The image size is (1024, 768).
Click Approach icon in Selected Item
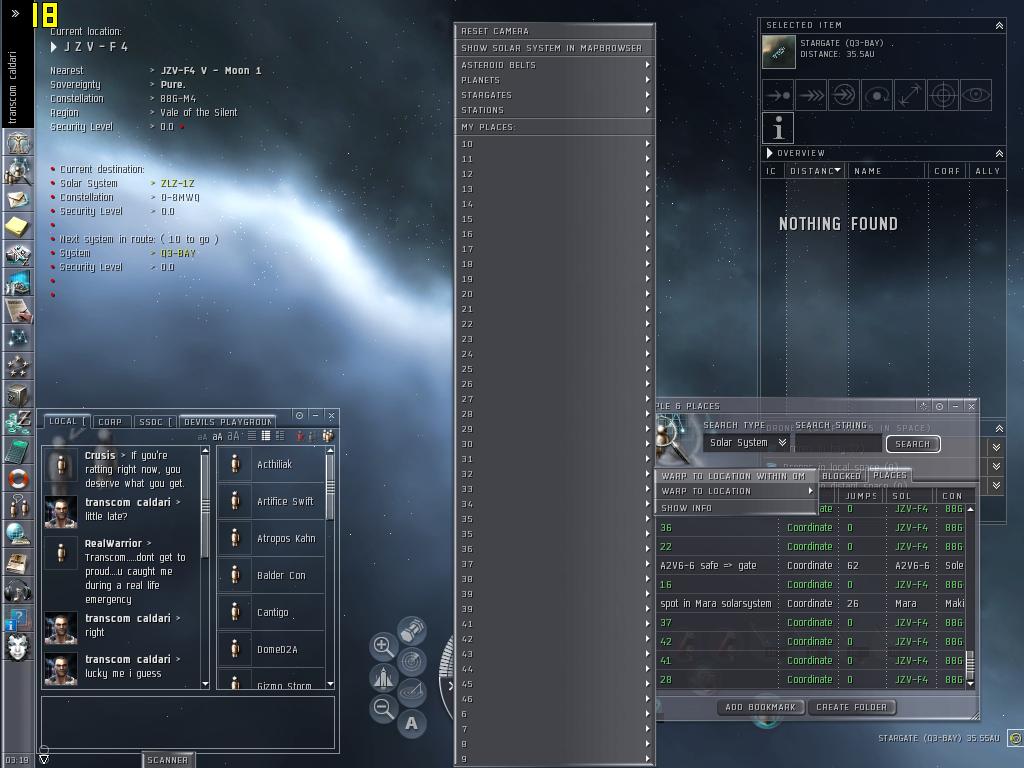[x=778, y=95]
